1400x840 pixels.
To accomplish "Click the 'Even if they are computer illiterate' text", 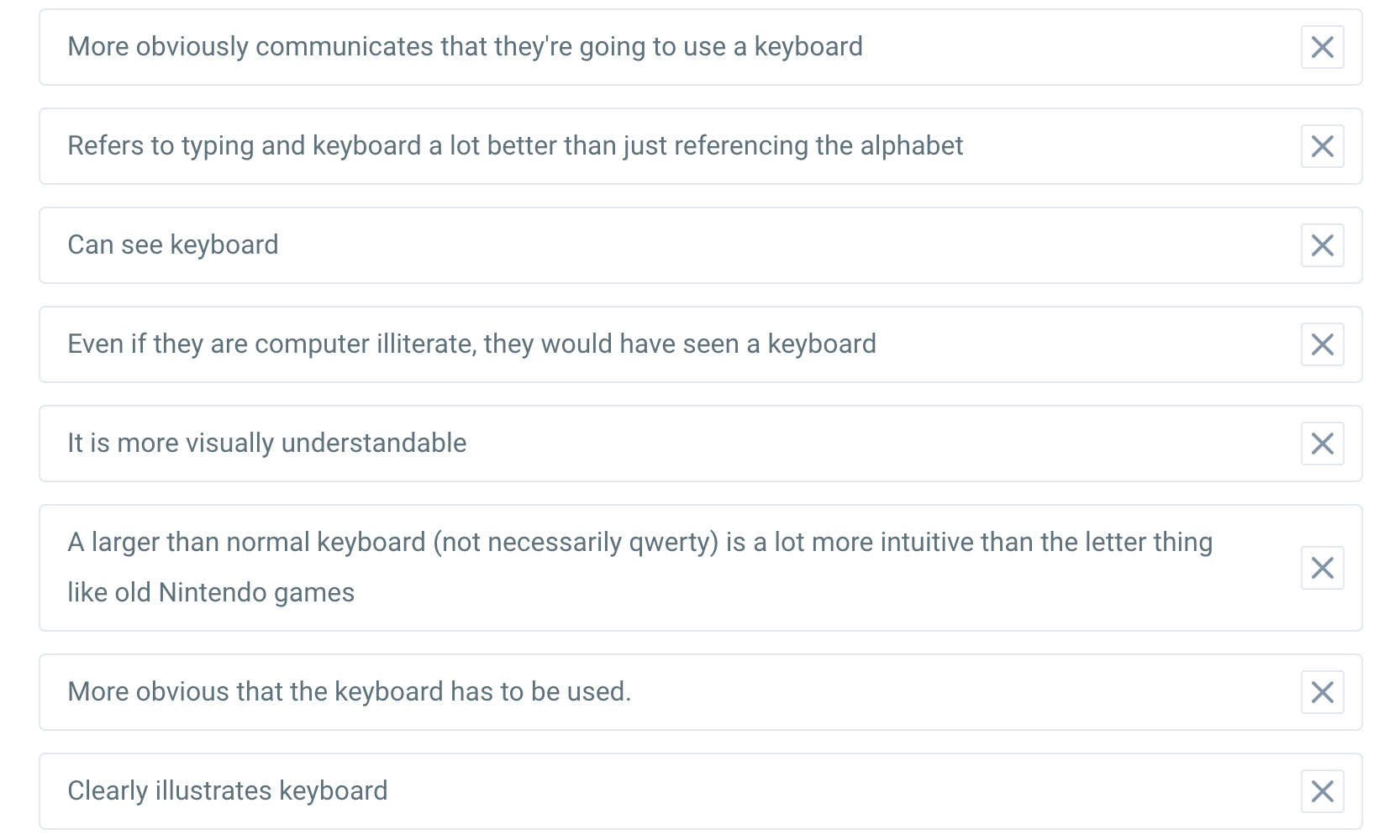I will [x=471, y=344].
